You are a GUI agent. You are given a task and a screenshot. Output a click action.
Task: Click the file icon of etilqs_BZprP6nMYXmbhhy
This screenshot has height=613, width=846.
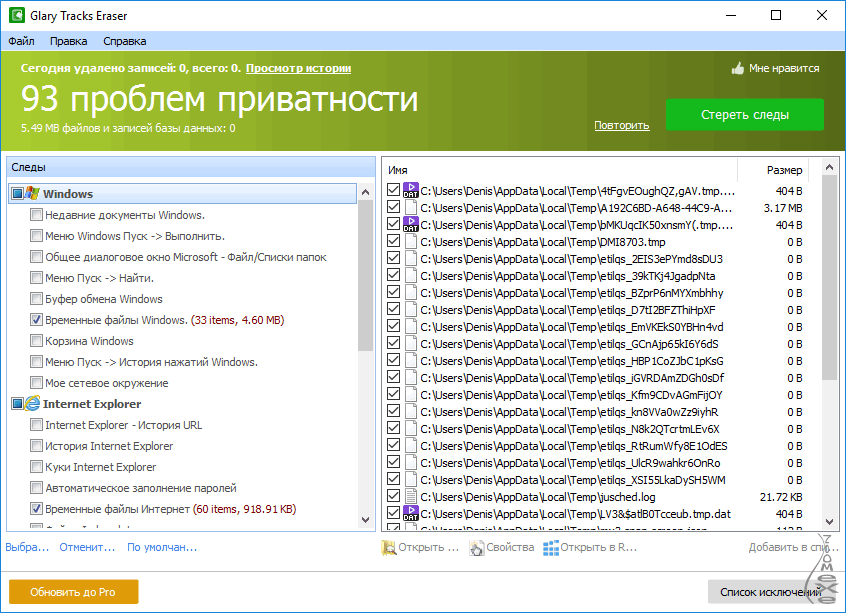411,292
